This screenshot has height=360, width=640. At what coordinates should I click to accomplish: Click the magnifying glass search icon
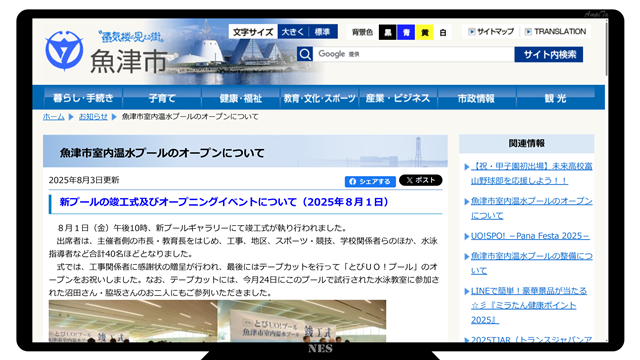[304, 54]
